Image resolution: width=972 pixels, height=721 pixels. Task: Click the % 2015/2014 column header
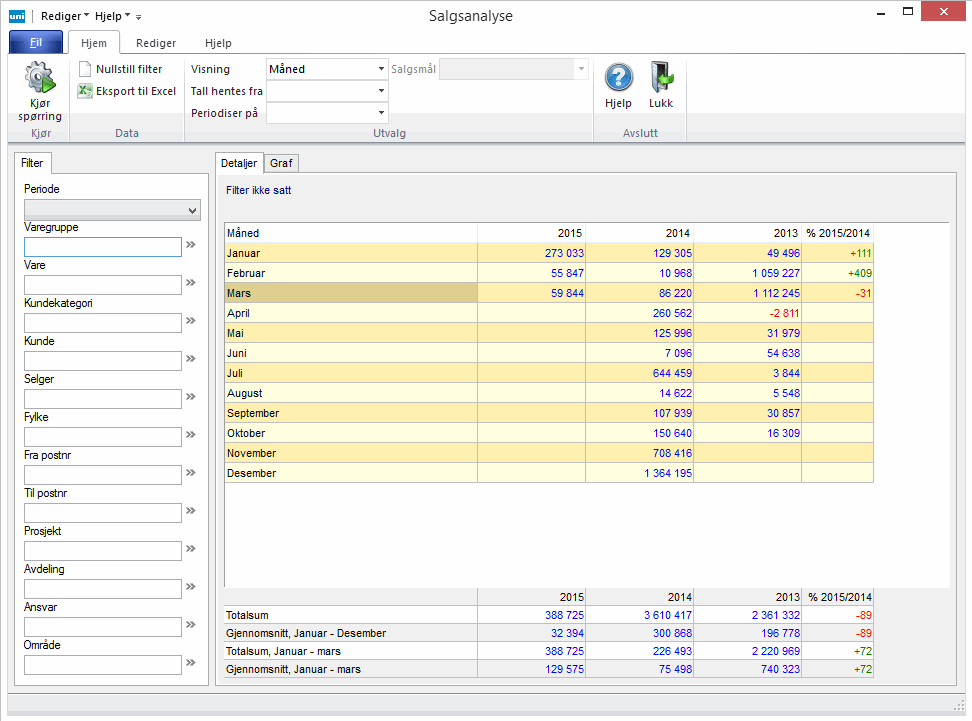838,233
